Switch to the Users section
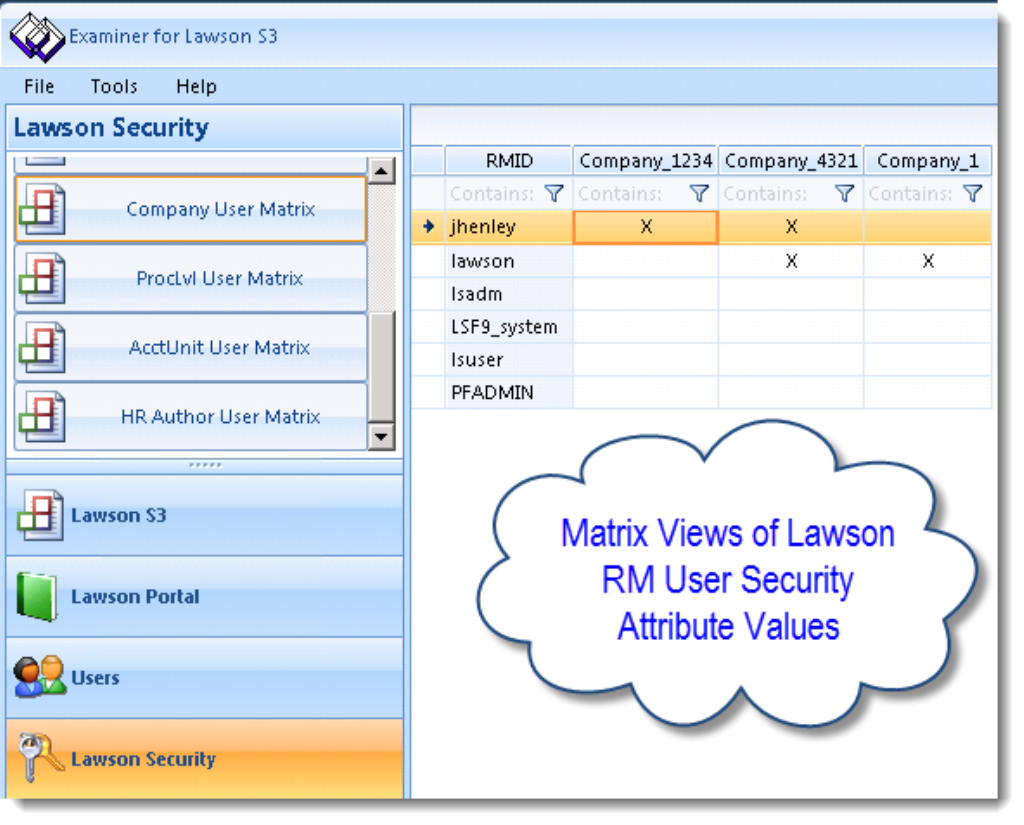 coord(204,677)
